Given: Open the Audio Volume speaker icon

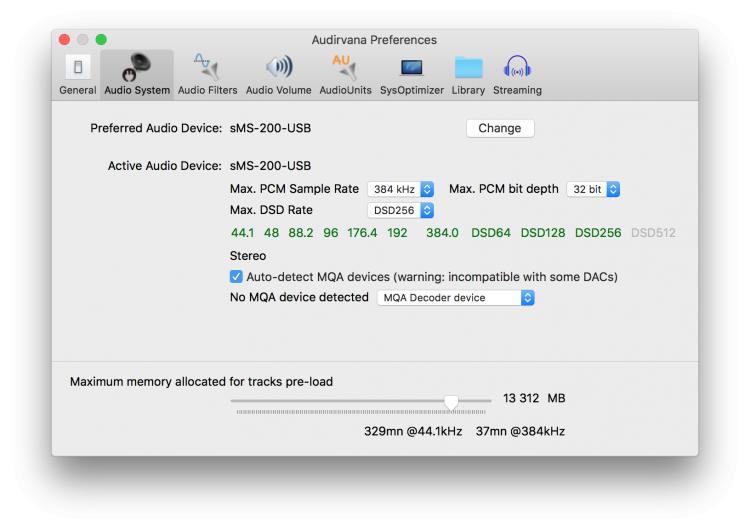Looking at the screenshot, I should pyautogui.click(x=279, y=67).
